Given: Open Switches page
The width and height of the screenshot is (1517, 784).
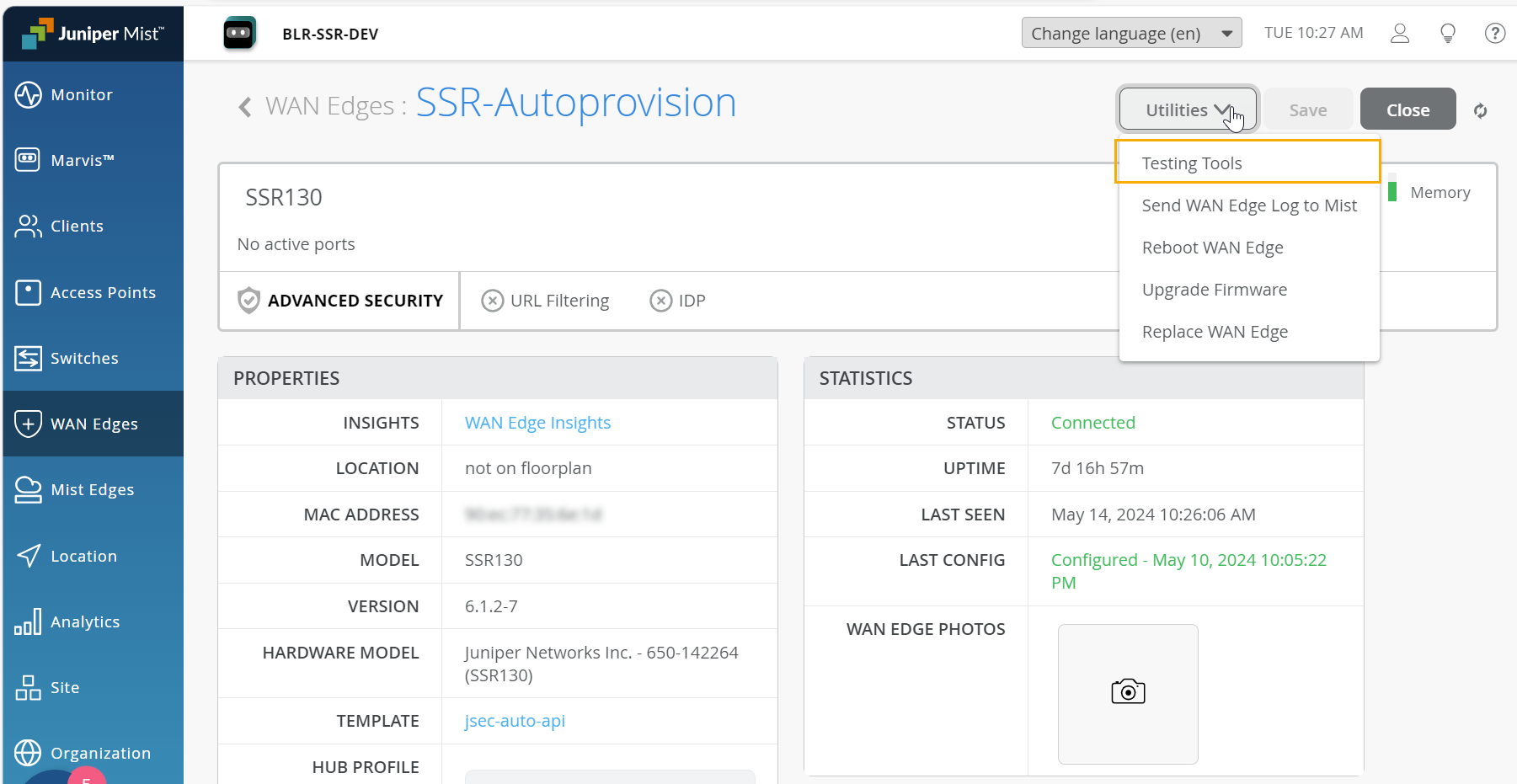Looking at the screenshot, I should coord(93,358).
